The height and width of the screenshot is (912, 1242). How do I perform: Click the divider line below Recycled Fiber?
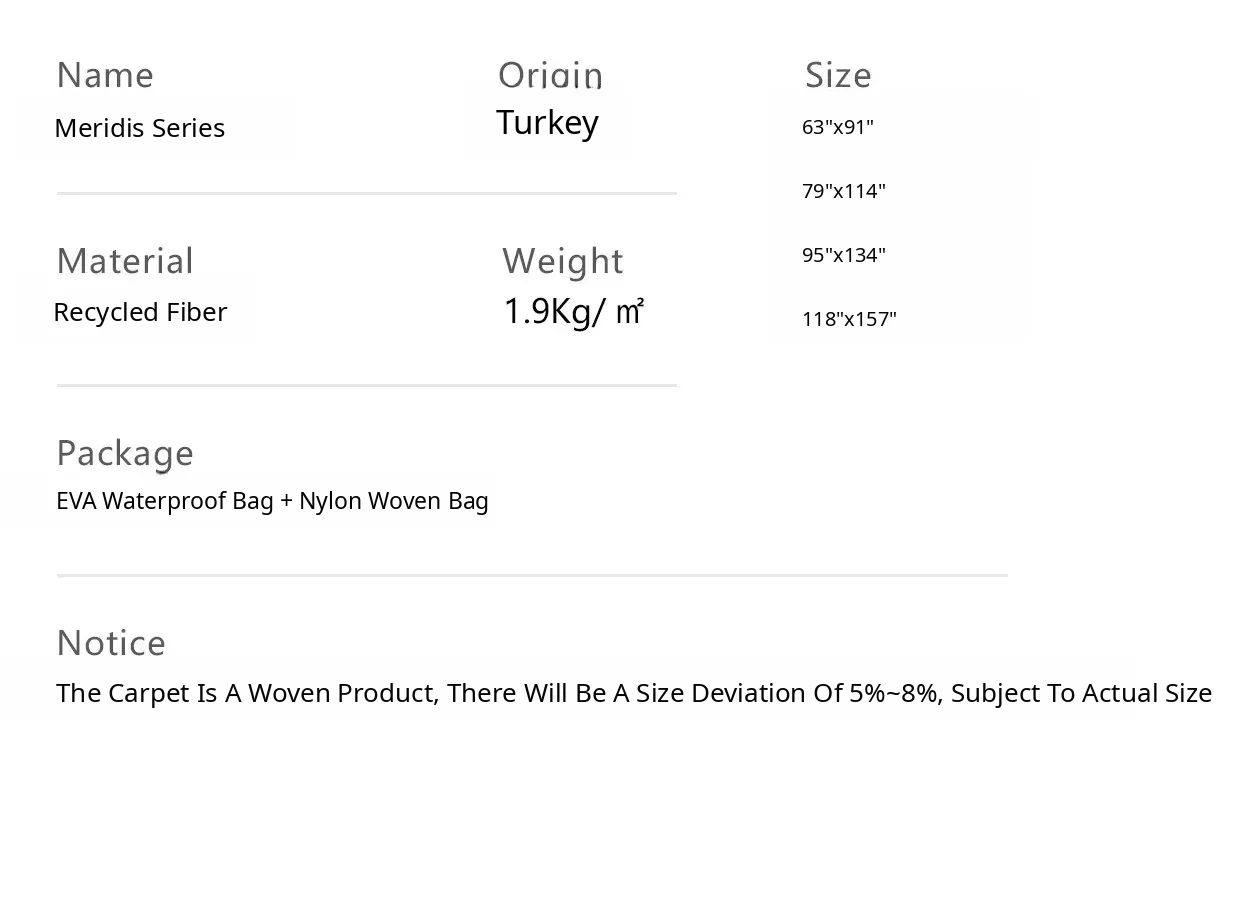[x=367, y=385]
